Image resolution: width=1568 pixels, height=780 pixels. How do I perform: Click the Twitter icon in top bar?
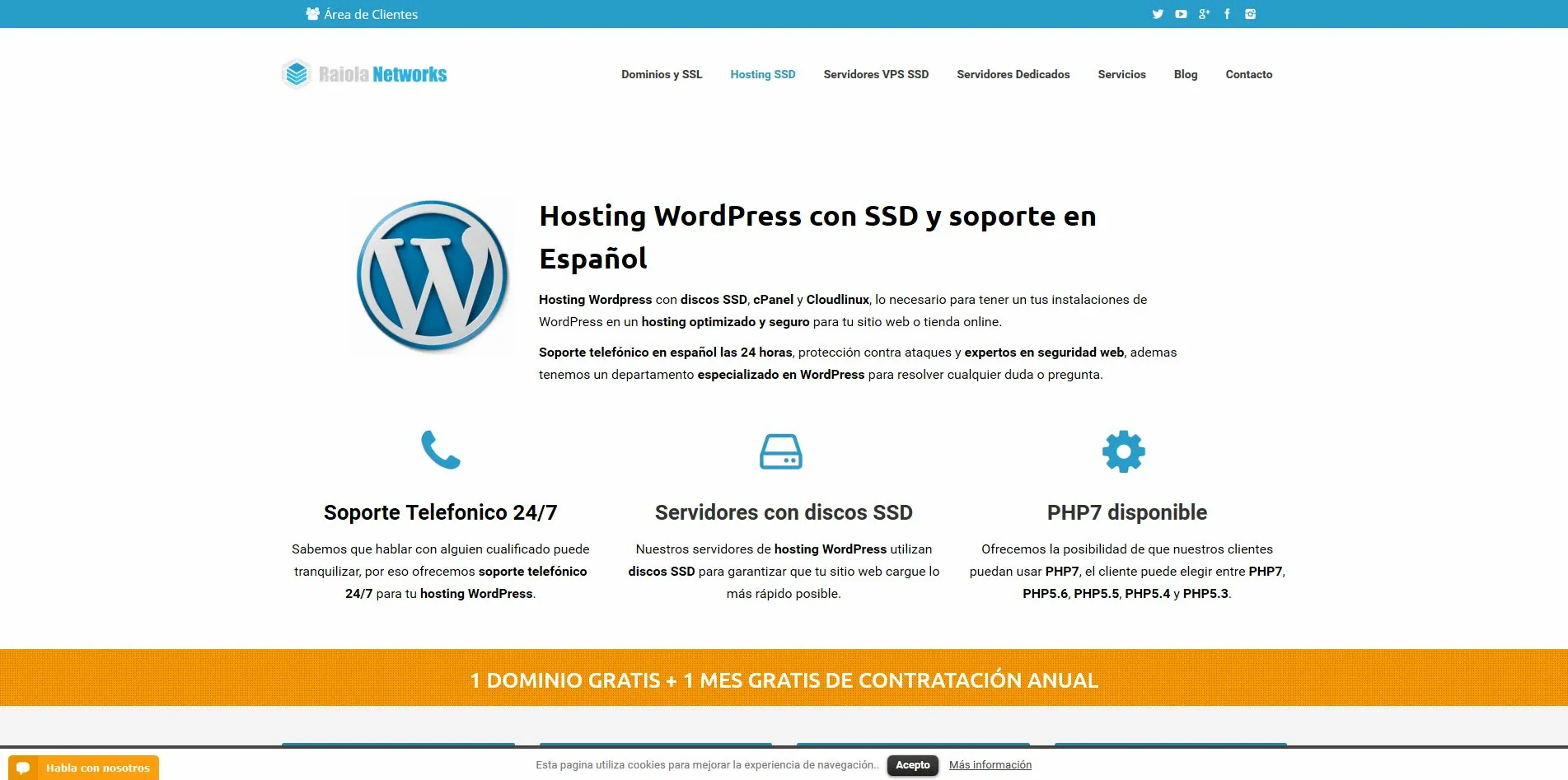pyautogui.click(x=1158, y=14)
